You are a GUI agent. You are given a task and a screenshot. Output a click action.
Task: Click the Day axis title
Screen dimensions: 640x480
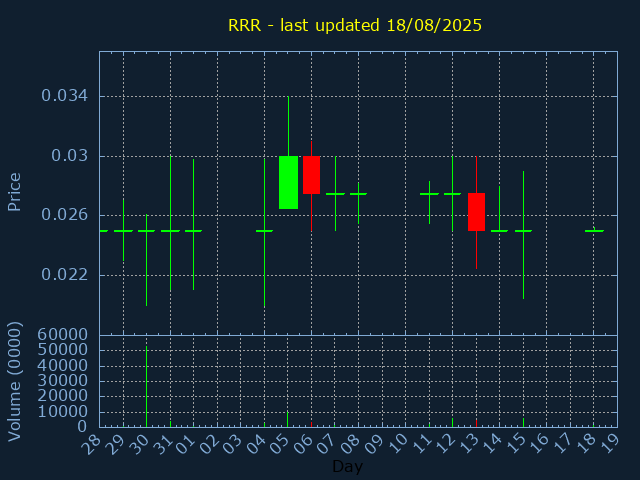click(347, 466)
